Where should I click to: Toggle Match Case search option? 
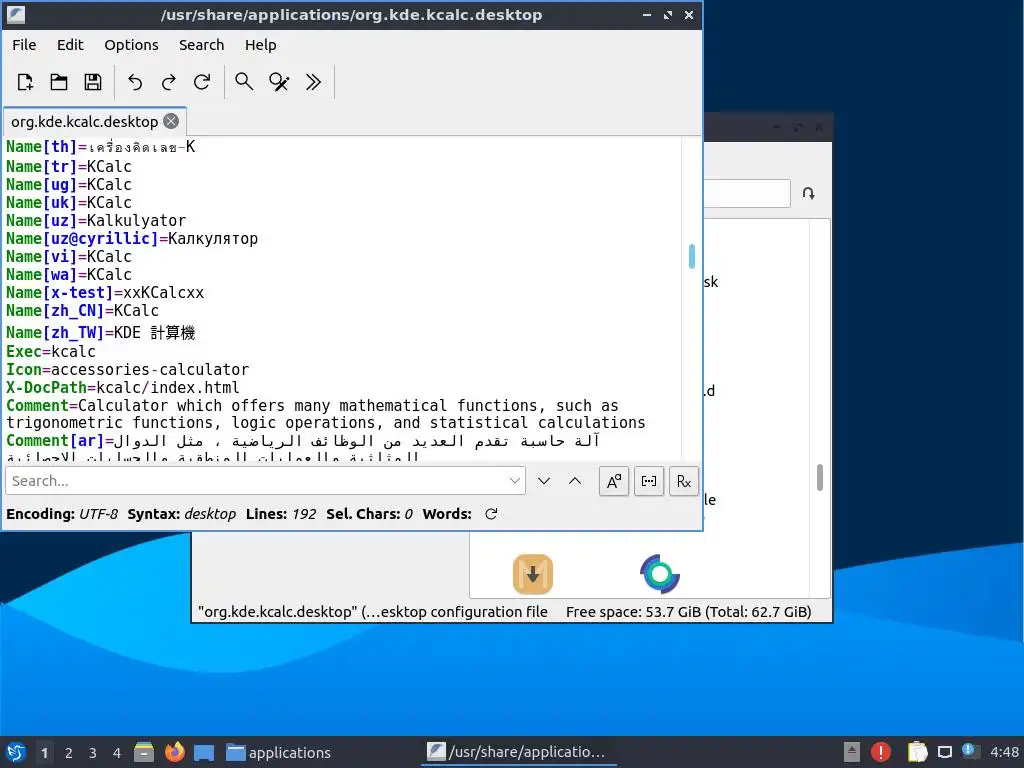click(x=614, y=481)
